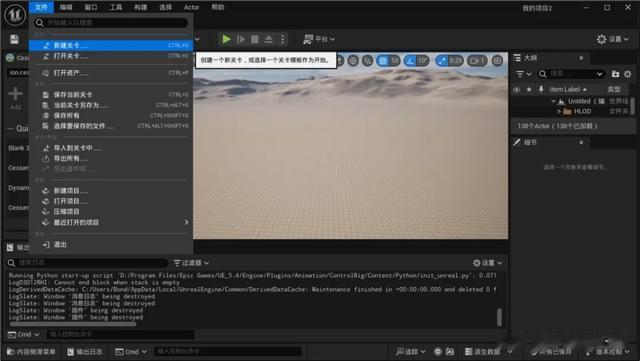
Task: Toggle viewport grid snapping icon
Action: [383, 61]
